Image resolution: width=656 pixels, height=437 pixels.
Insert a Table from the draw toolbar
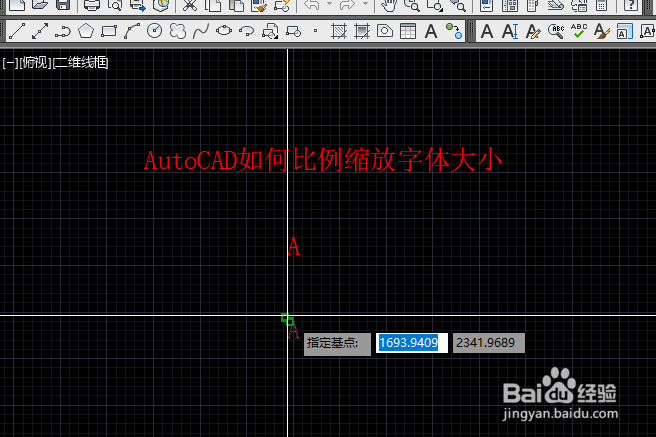tap(408, 31)
